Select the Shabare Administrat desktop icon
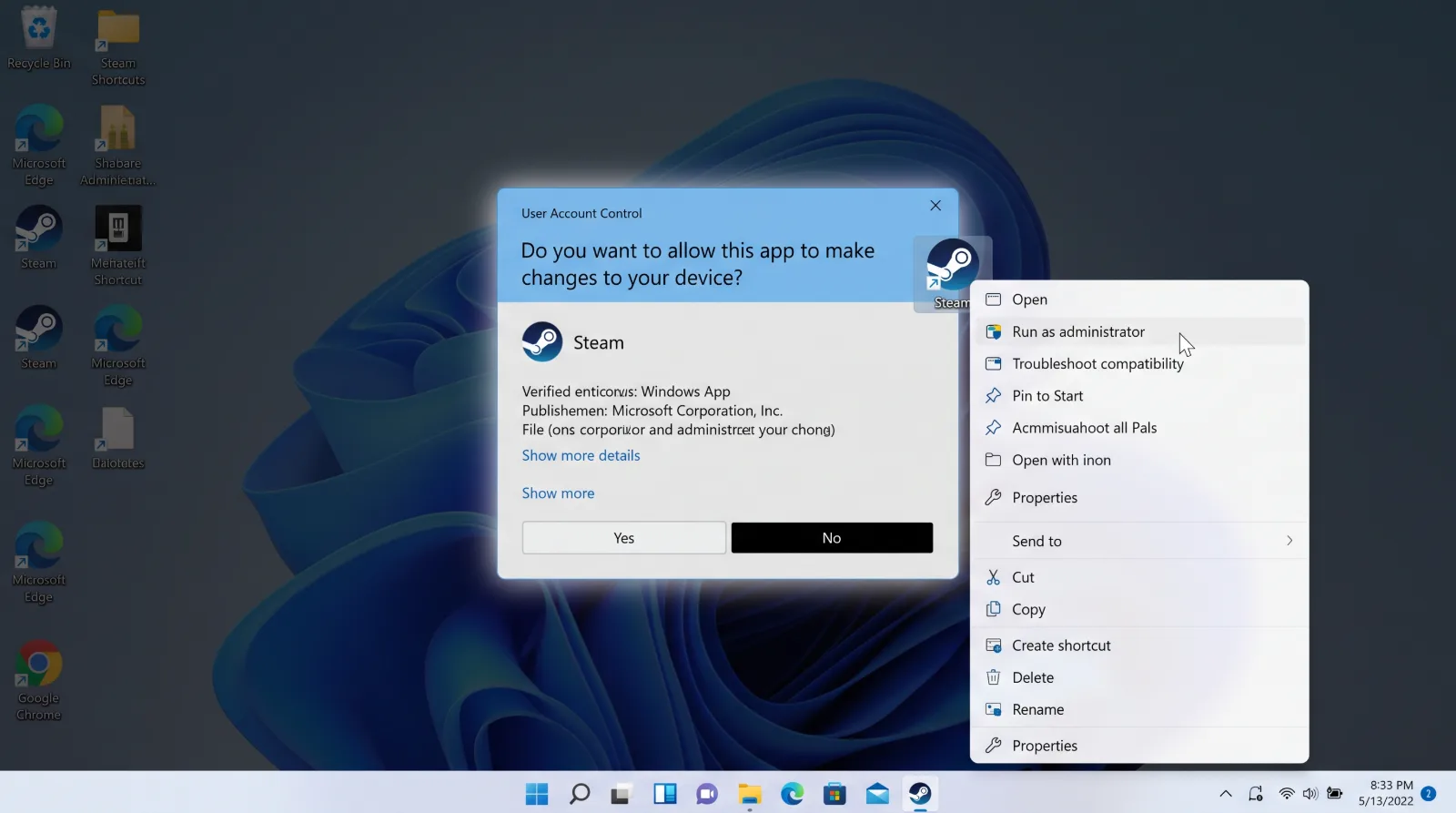This screenshot has height=813, width=1456. (x=118, y=146)
